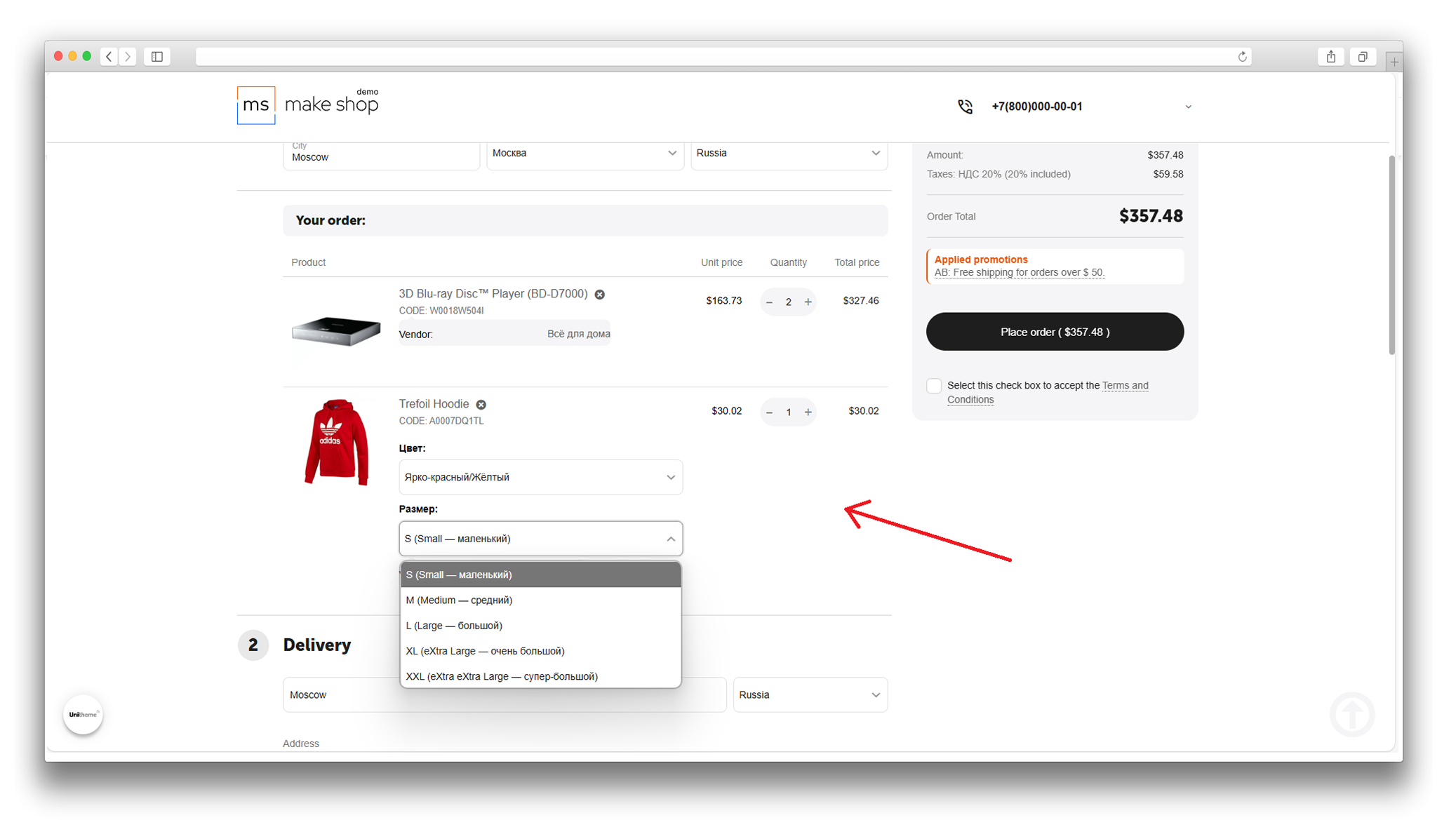Screen dimensions: 1456x820
Task: Remove 3D Blu-ray Disc Player from order
Action: (599, 295)
